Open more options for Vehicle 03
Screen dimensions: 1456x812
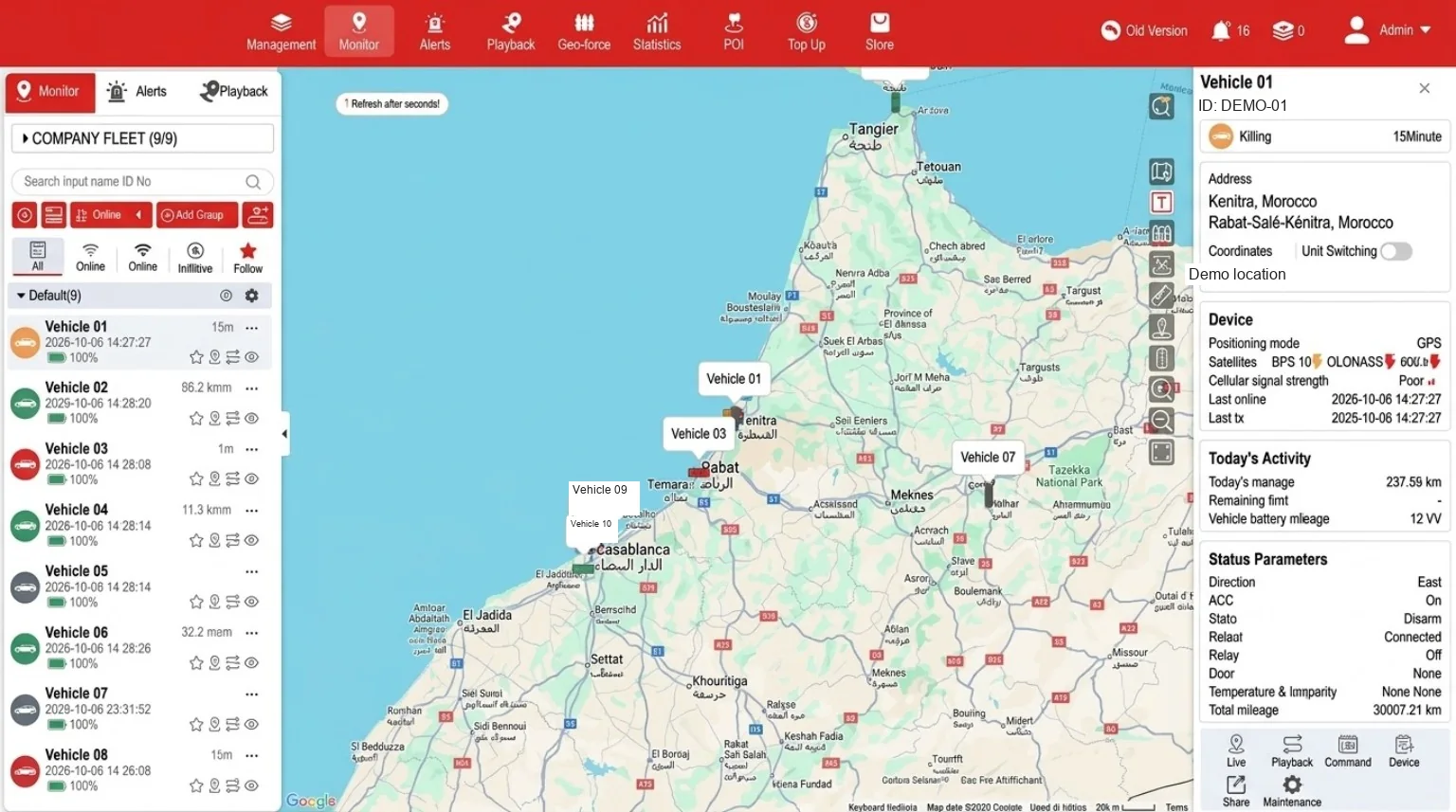pos(251,449)
